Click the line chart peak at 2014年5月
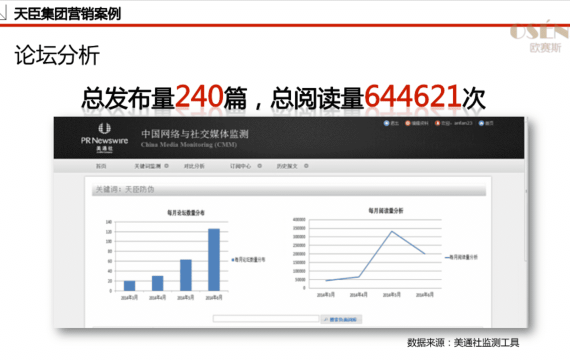Image resolution: width=570 pixels, height=360 pixels. tap(392, 231)
